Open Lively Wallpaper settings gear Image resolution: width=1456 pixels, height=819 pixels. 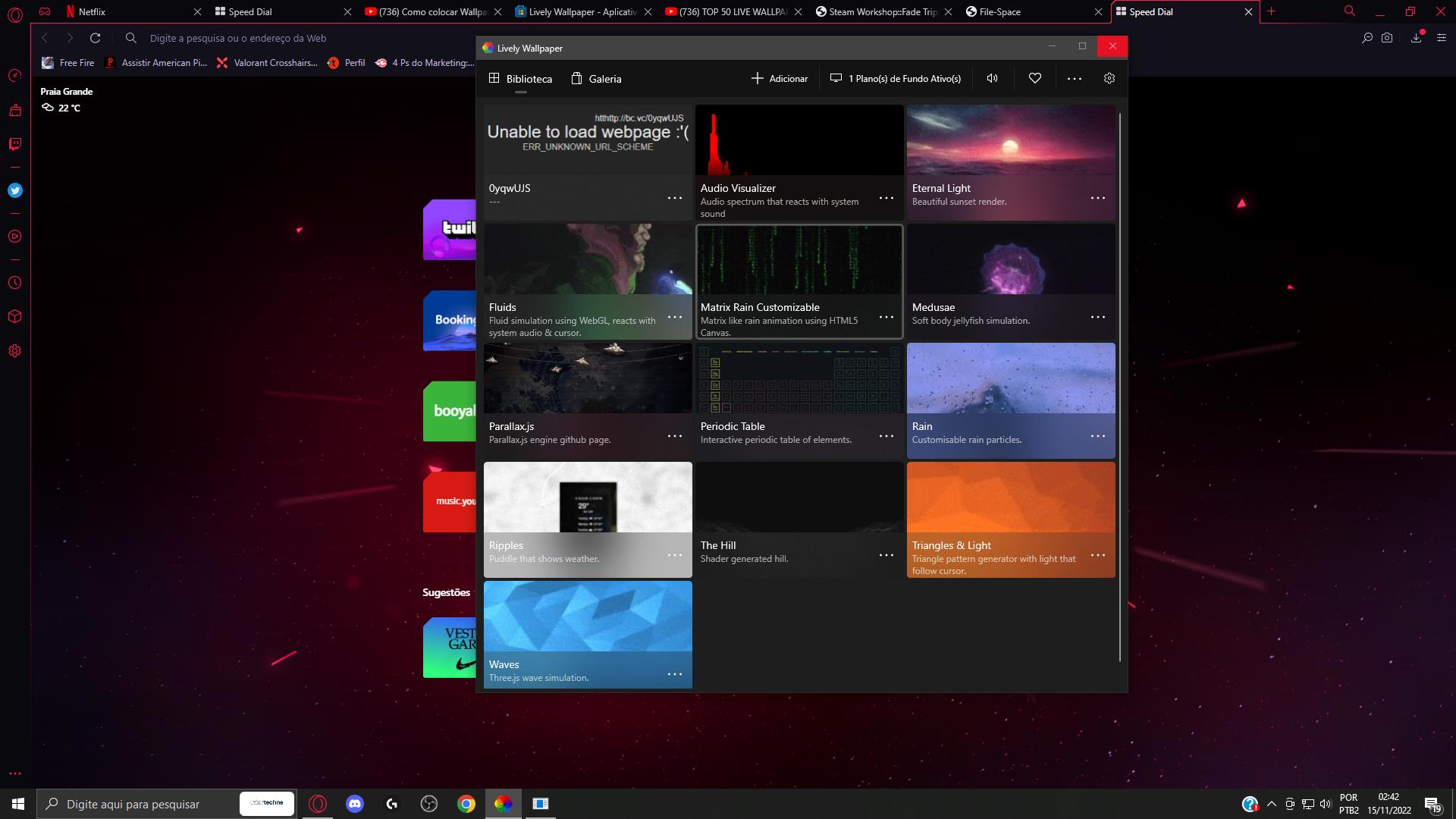(1109, 78)
